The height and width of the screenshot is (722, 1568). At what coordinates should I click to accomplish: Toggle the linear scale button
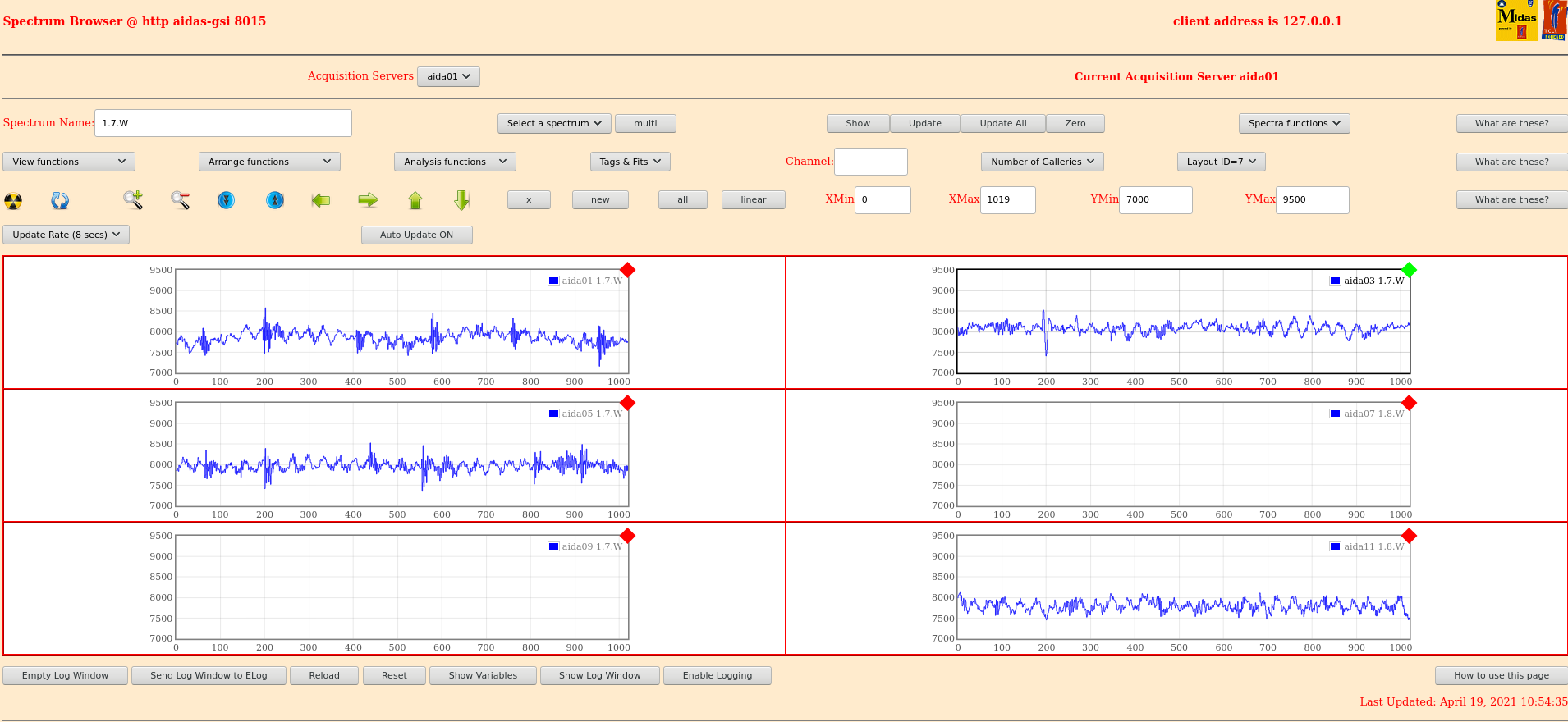click(x=753, y=199)
